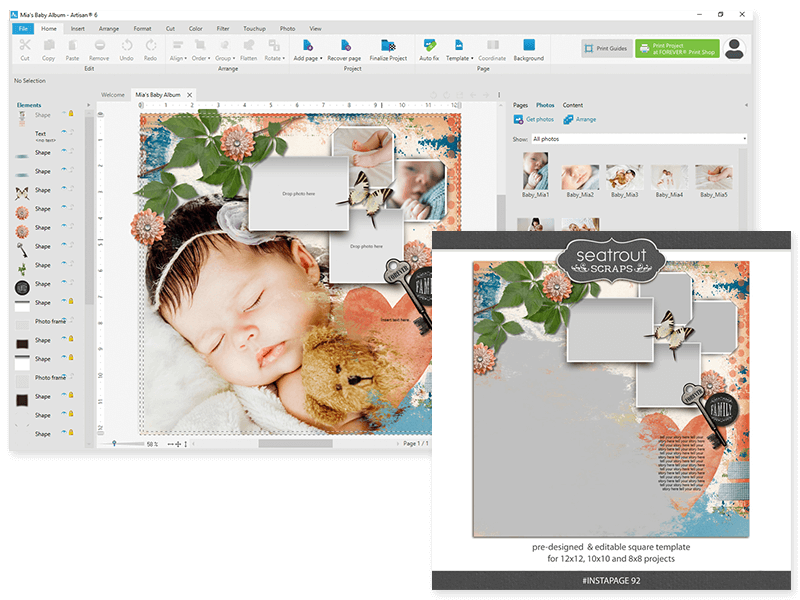Switch to the View ribbon tab
The image size is (800, 600).
pyautogui.click(x=315, y=29)
